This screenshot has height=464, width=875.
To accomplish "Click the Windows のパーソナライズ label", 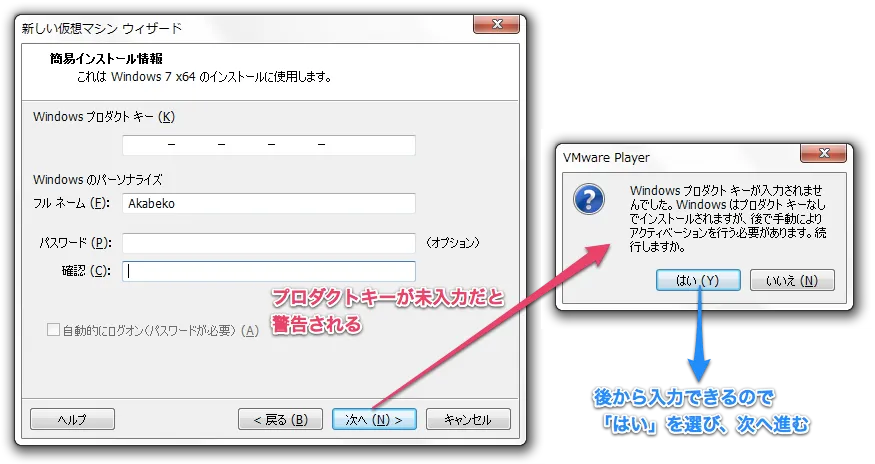I will click(98, 179).
